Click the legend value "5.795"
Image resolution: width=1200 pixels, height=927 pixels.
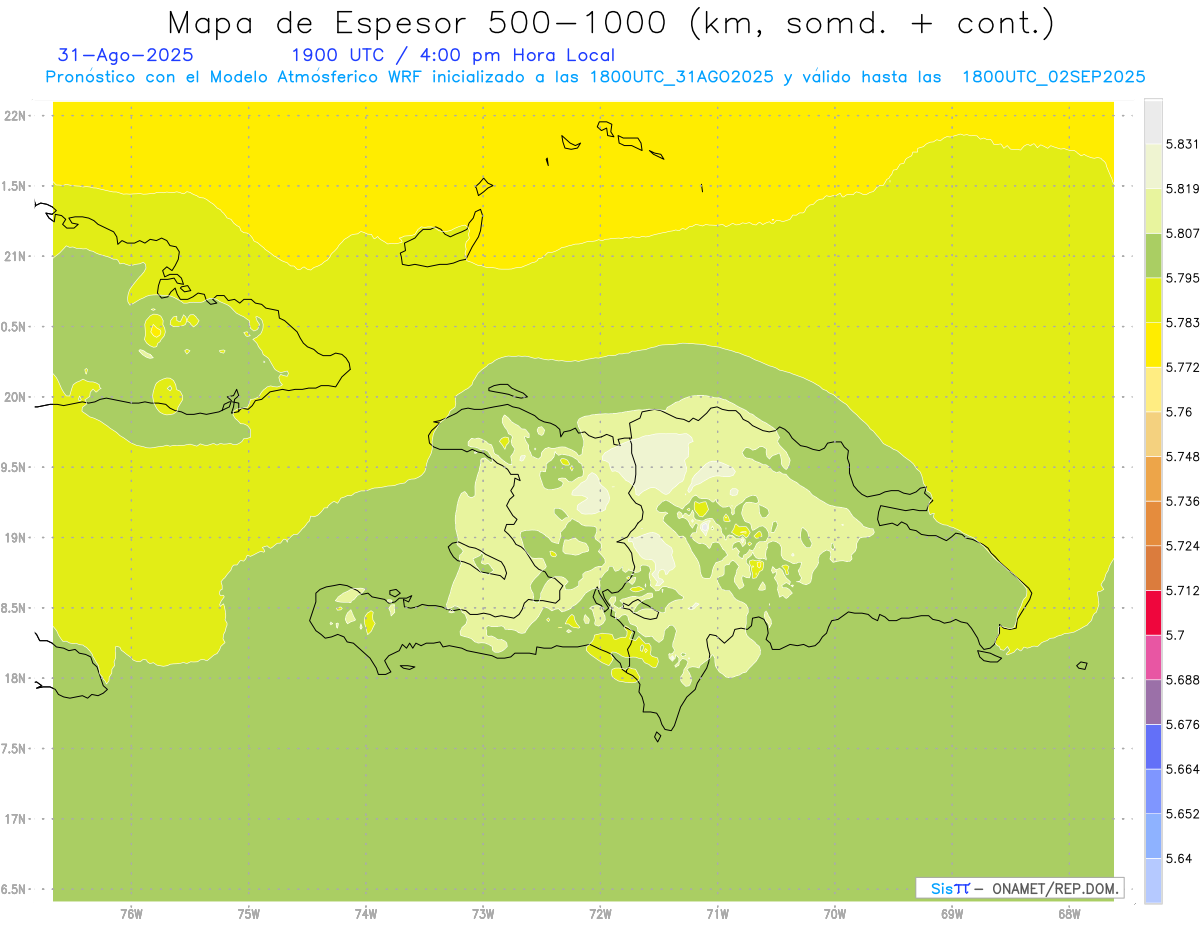tap(1182, 277)
